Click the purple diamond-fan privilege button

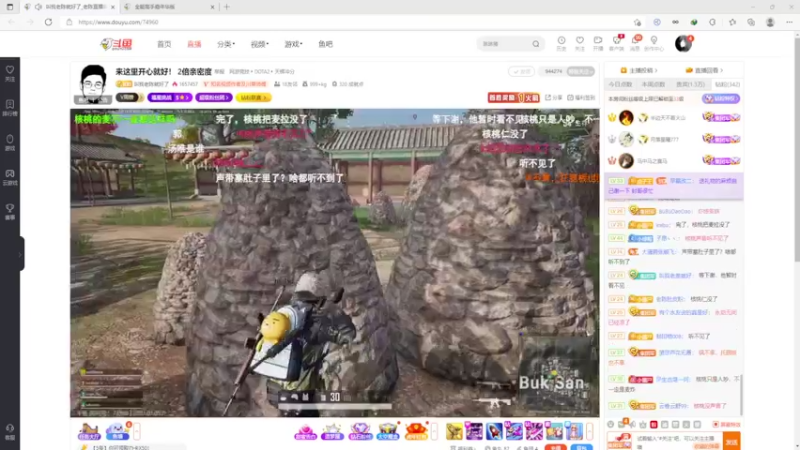(721, 98)
